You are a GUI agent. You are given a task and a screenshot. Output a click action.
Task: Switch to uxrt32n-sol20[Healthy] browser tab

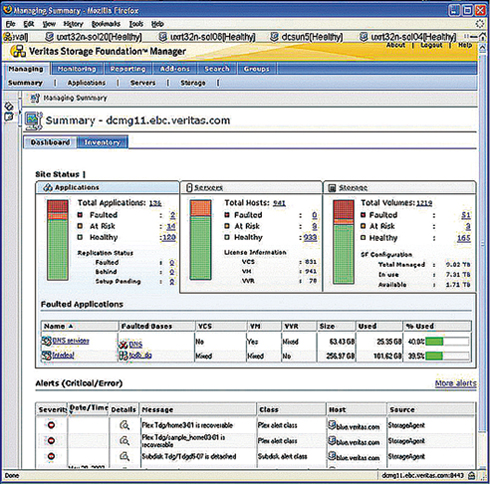(94, 37)
